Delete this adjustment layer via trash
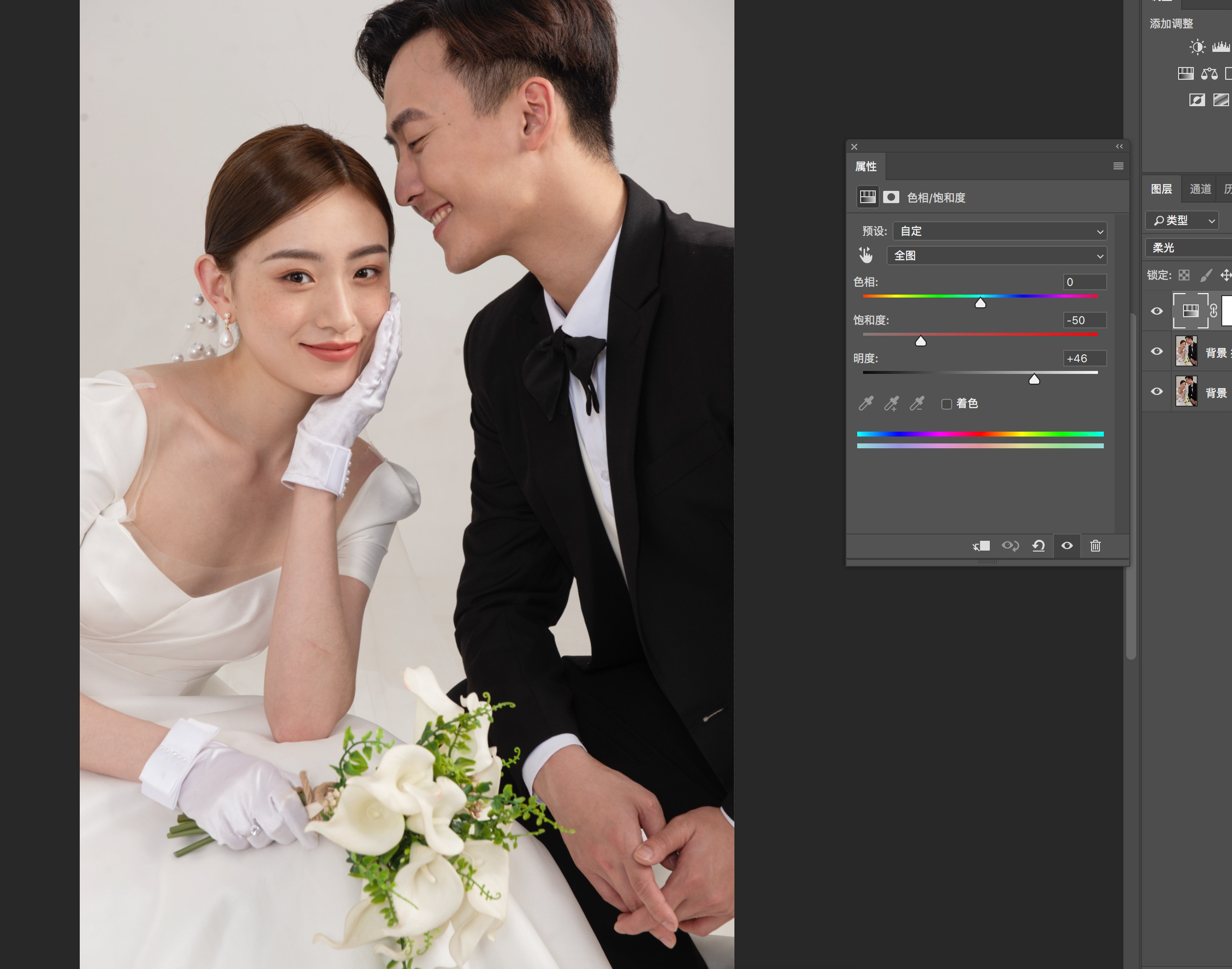The width and height of the screenshot is (1232, 969). coord(1095,546)
